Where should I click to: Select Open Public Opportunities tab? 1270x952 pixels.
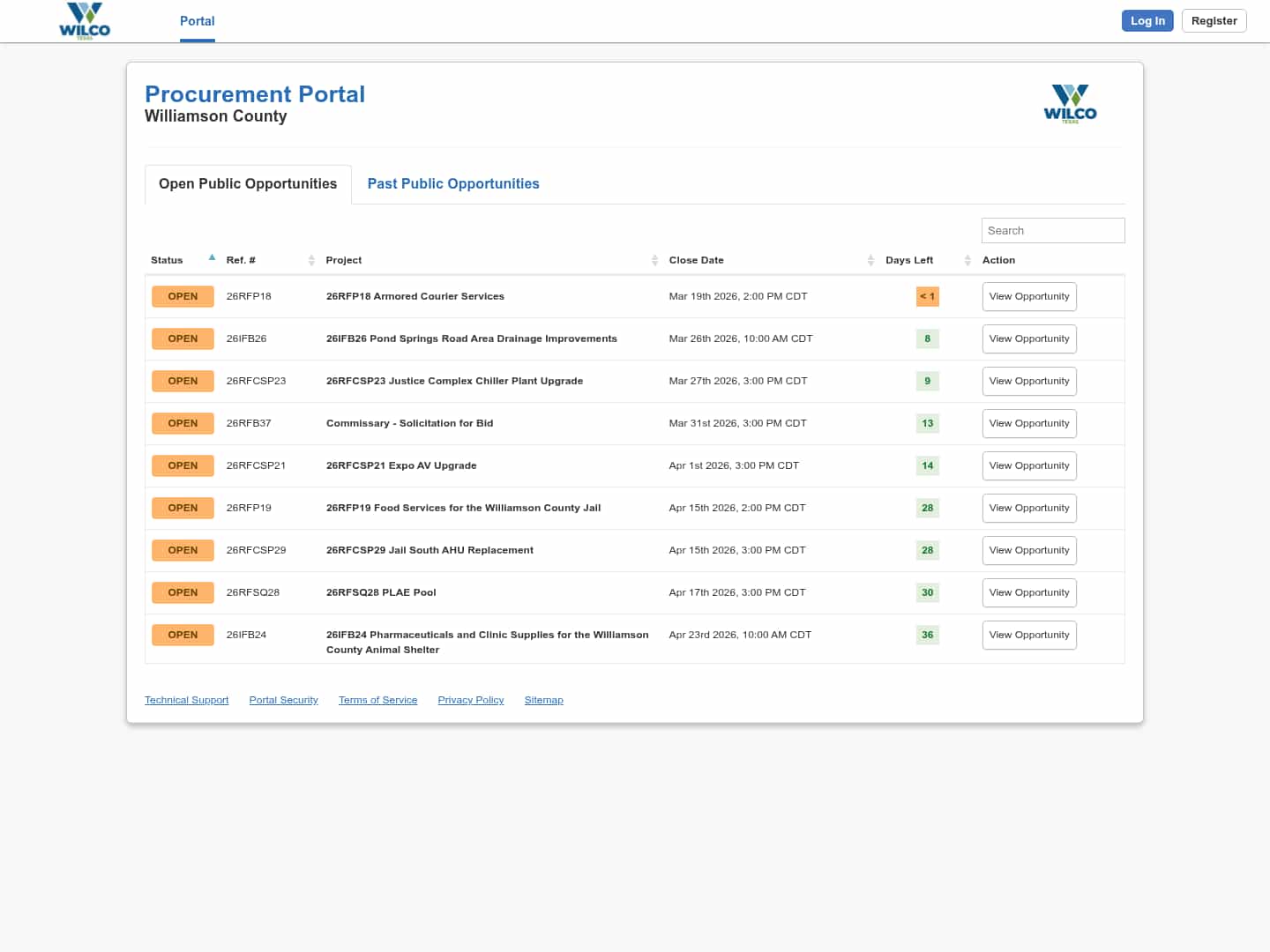click(x=248, y=184)
